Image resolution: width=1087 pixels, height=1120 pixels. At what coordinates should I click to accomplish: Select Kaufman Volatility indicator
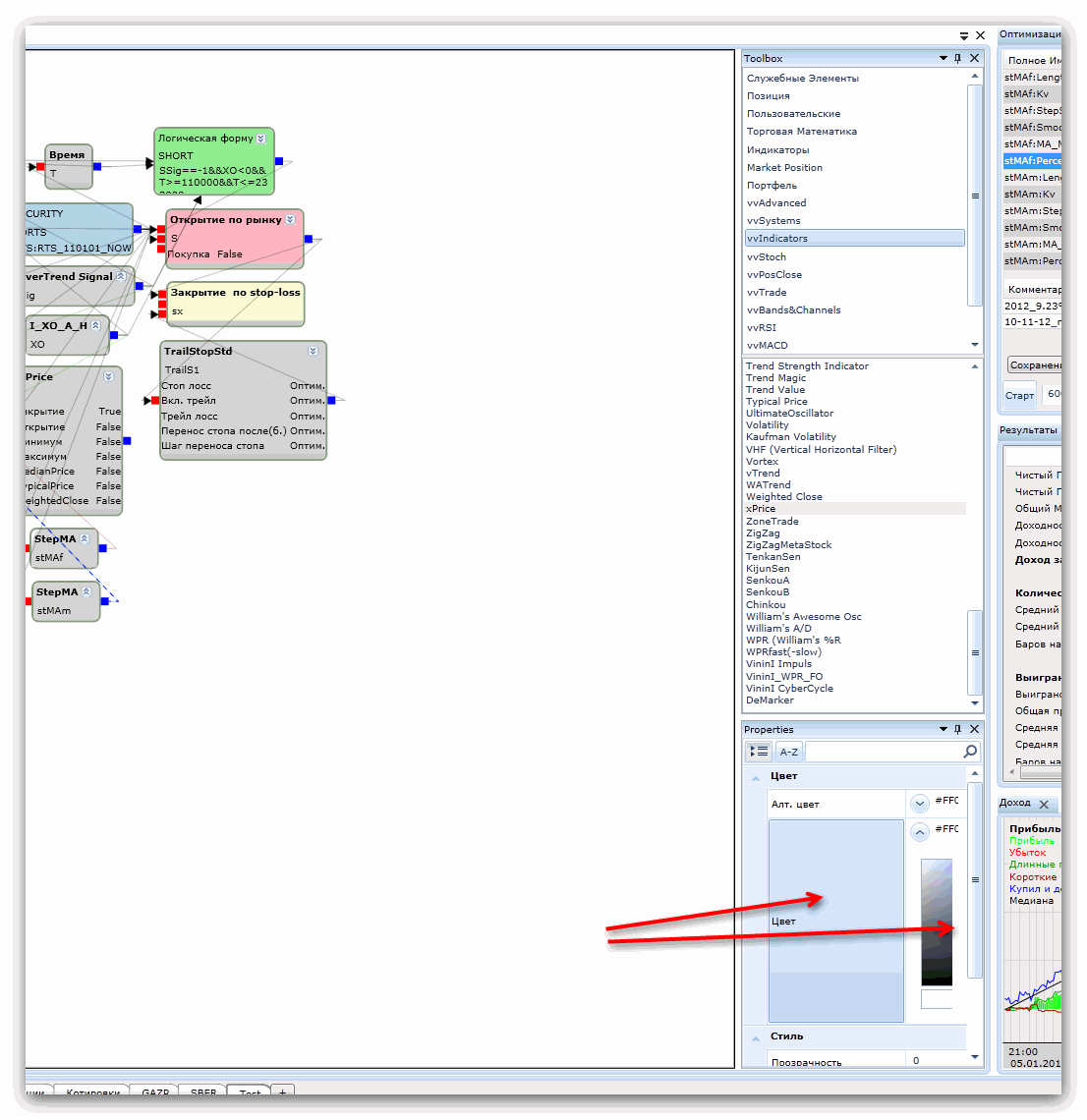[x=791, y=436]
